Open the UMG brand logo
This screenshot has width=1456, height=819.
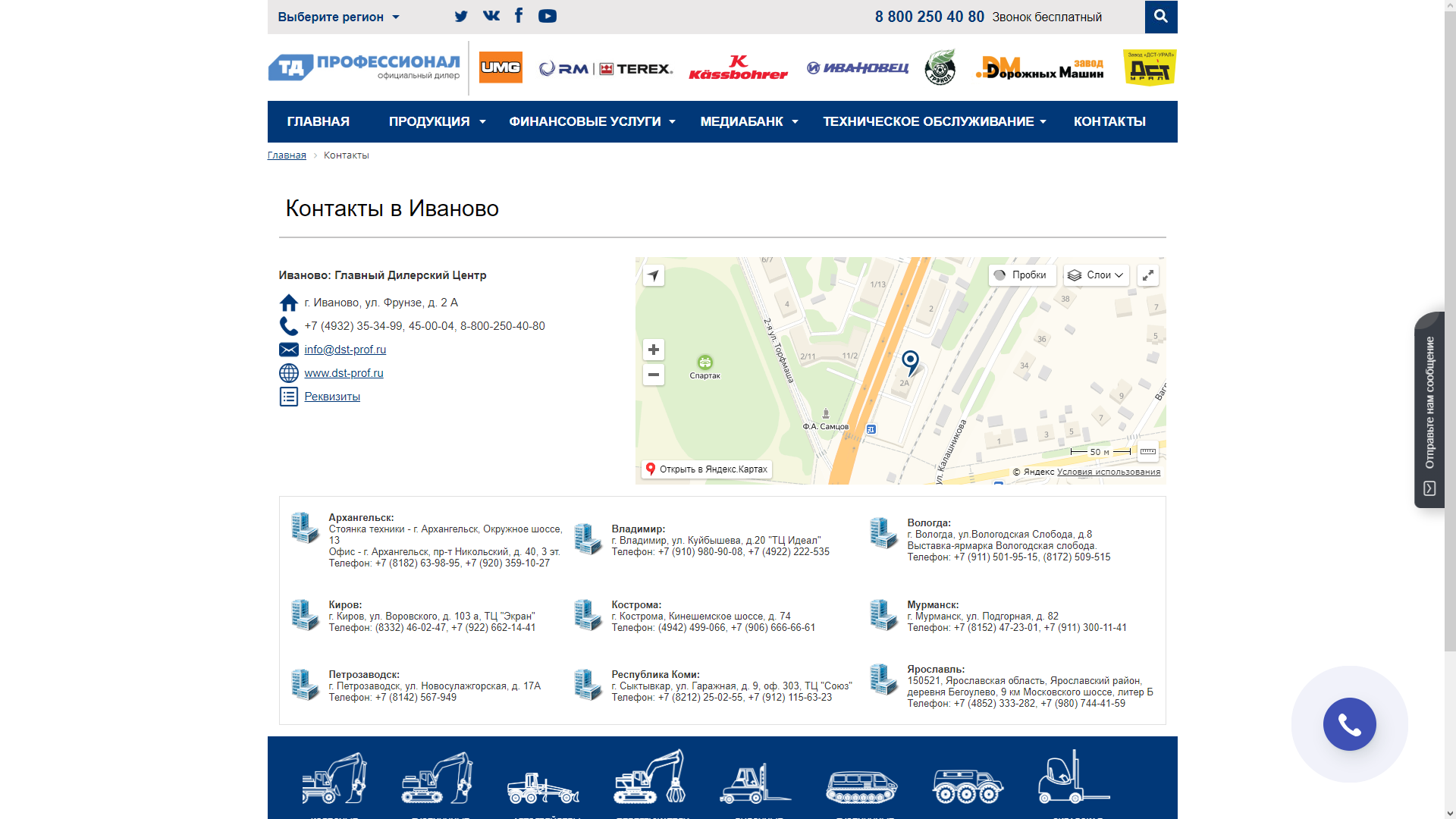click(500, 67)
